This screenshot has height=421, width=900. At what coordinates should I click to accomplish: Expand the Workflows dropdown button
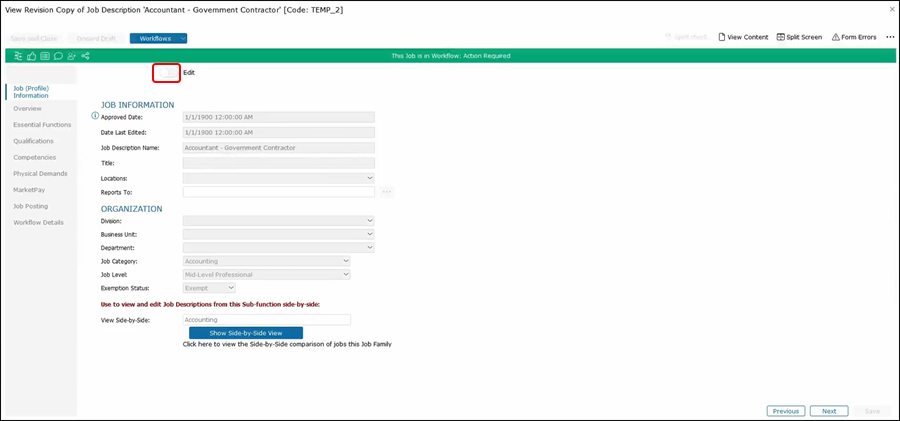[158, 38]
